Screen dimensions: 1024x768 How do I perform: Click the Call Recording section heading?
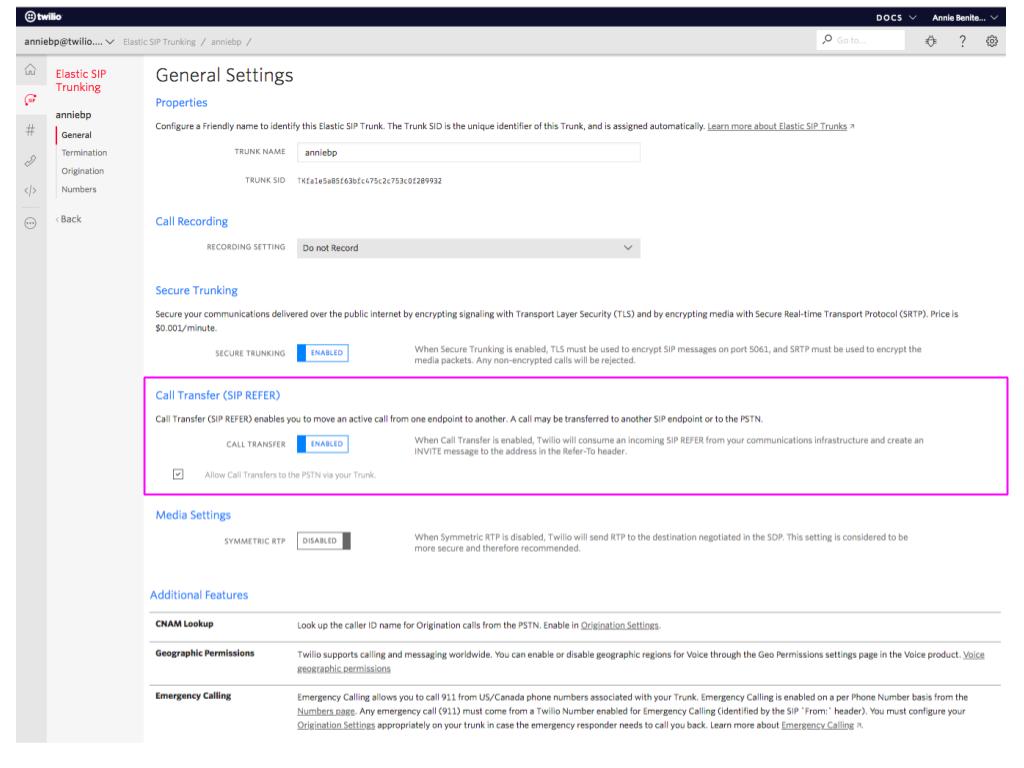tap(192, 221)
